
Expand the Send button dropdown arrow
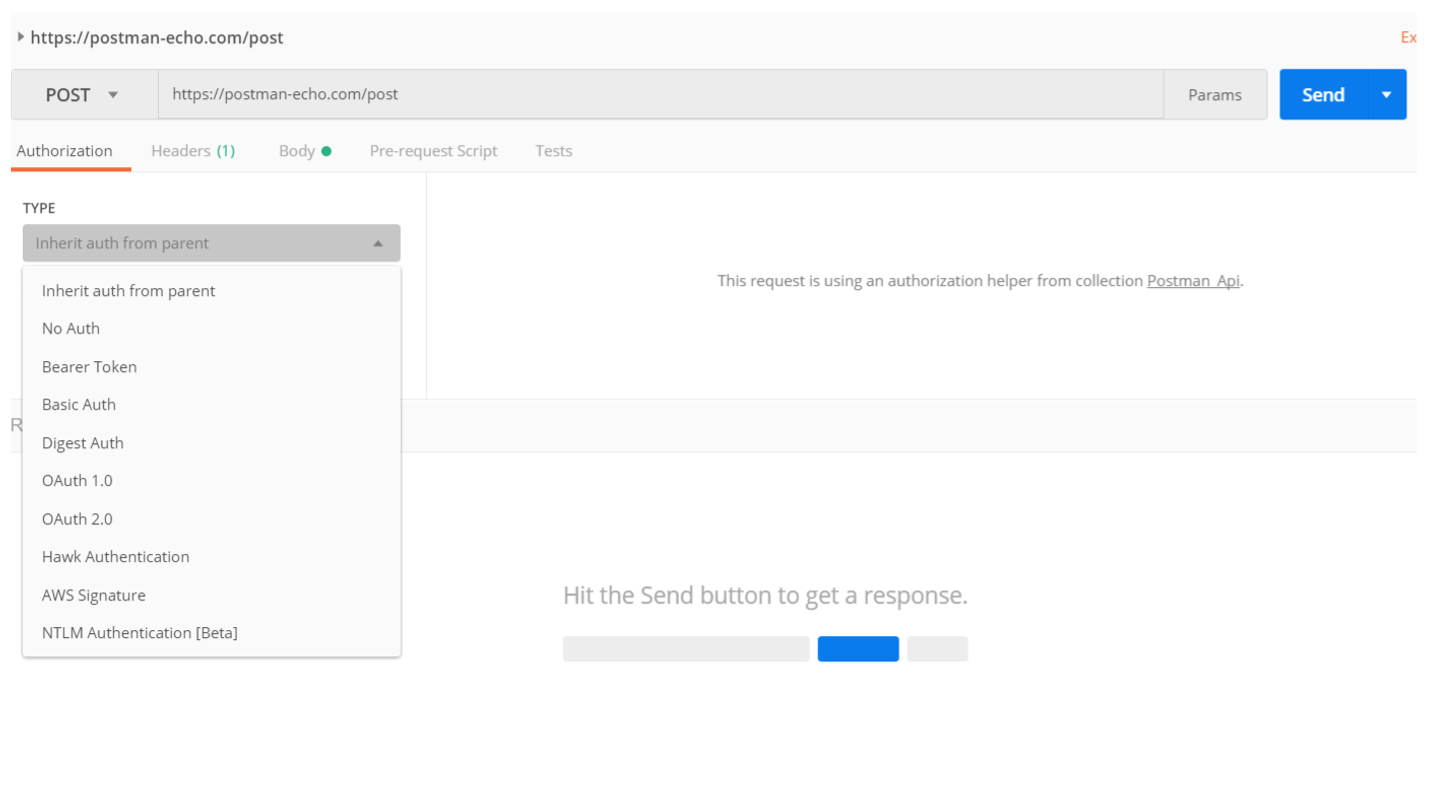tap(1386, 95)
